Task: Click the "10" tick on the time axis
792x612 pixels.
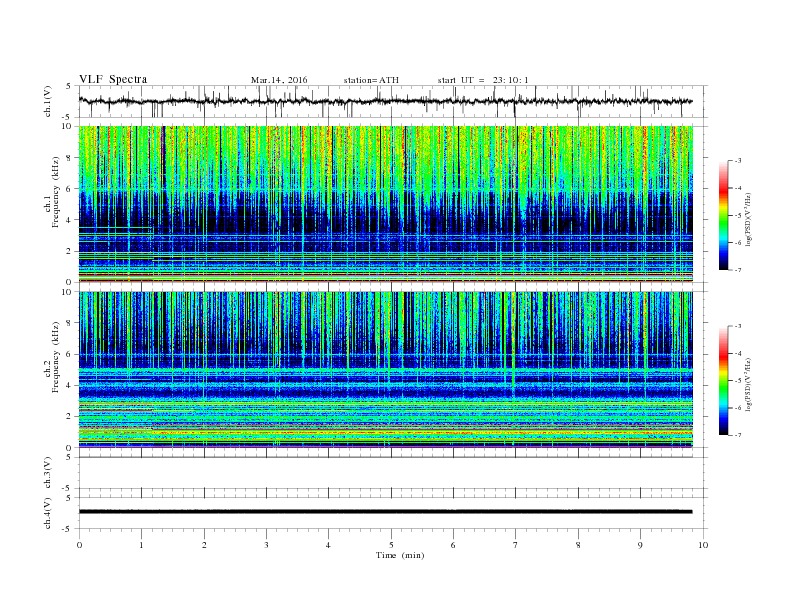Action: point(703,545)
